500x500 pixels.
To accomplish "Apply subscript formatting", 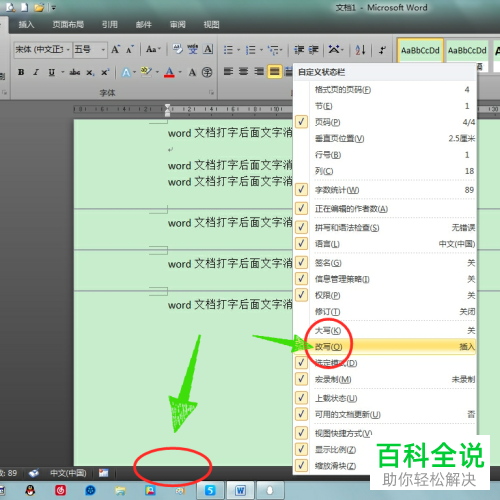I will coord(90,72).
